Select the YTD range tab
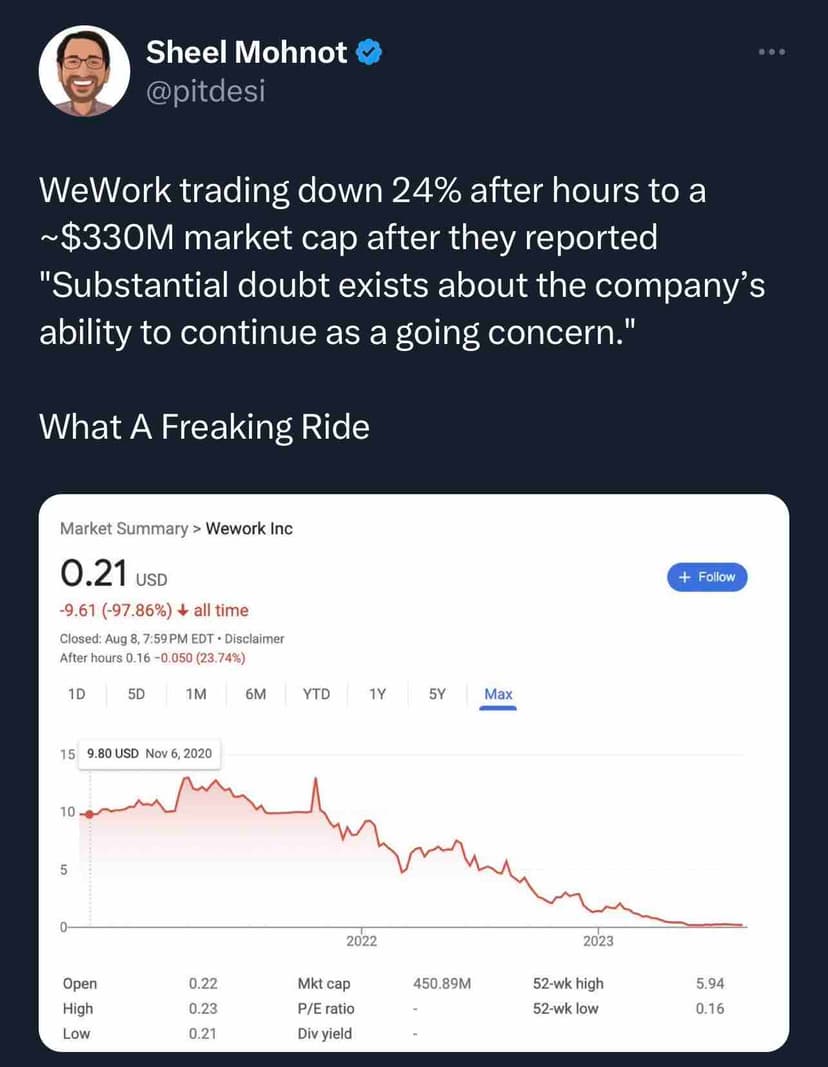 pyautogui.click(x=316, y=694)
